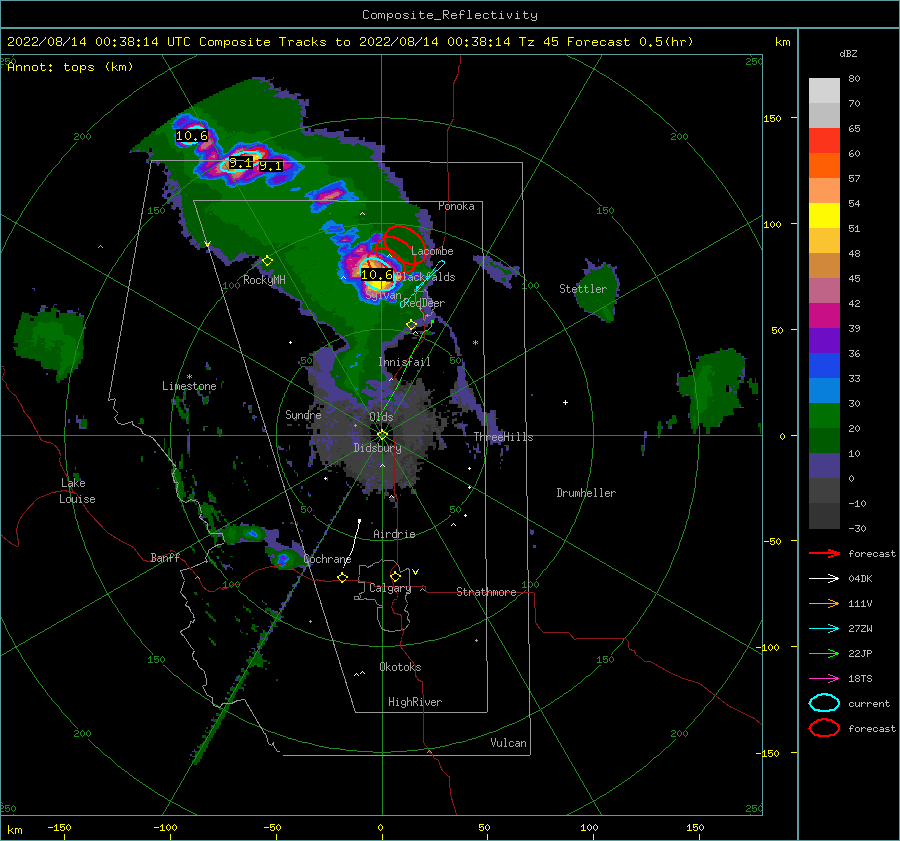Click the yellow diamond marker above Calgary
The image size is (900, 841).
click(395, 576)
